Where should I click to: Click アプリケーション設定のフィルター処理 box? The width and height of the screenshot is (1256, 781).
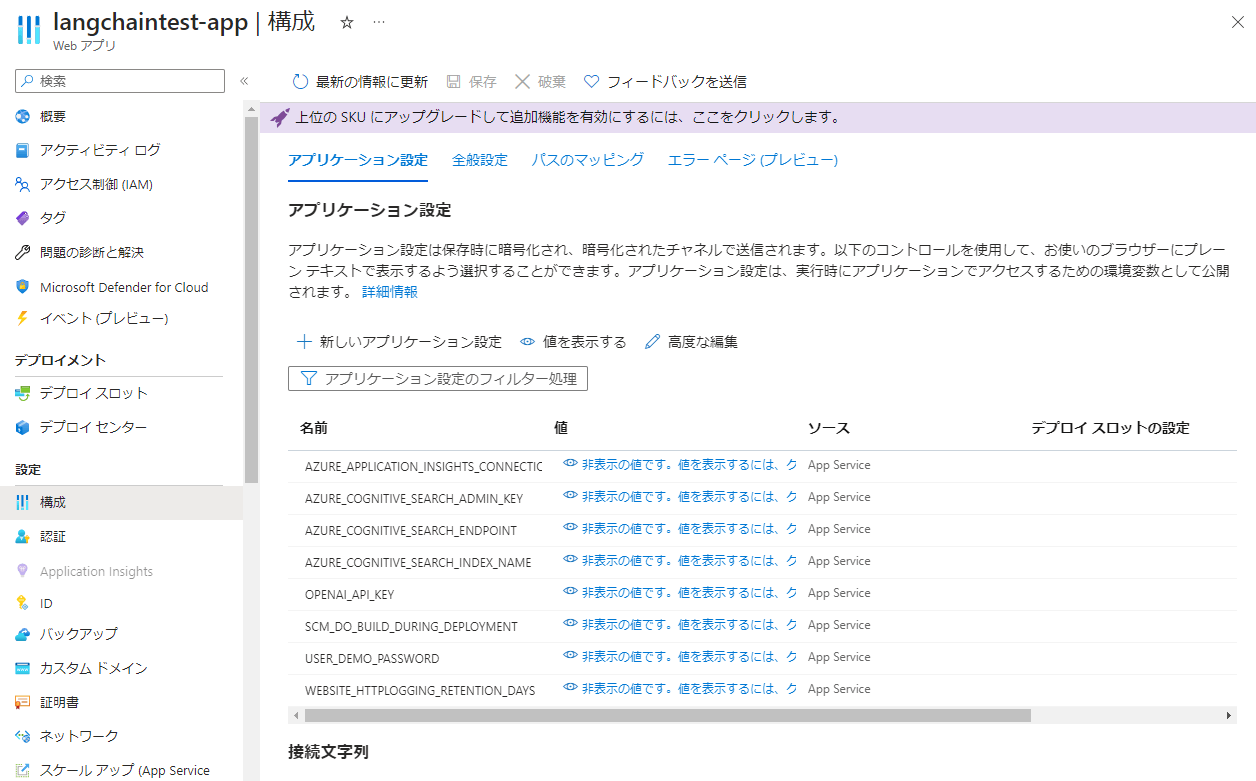click(x=438, y=379)
